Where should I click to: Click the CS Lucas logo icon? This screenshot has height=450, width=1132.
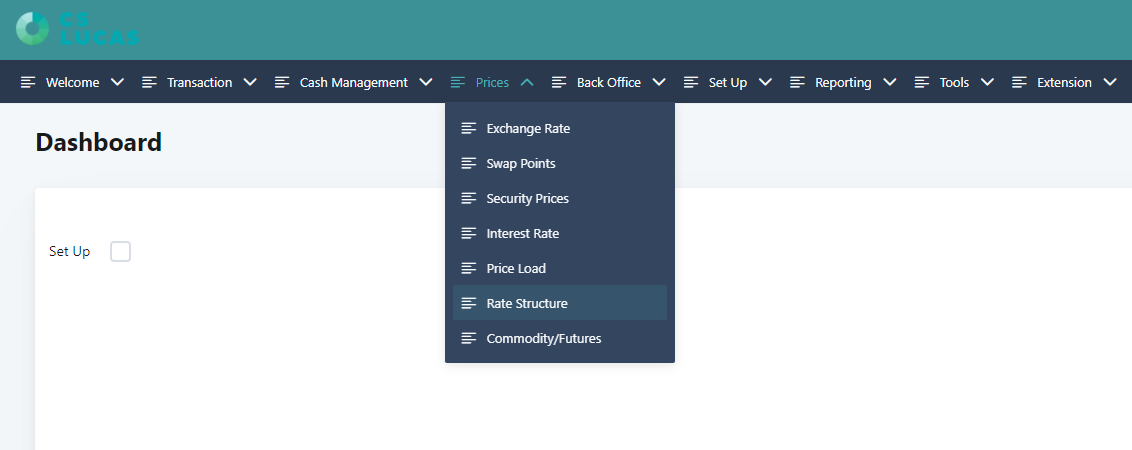click(x=32, y=29)
